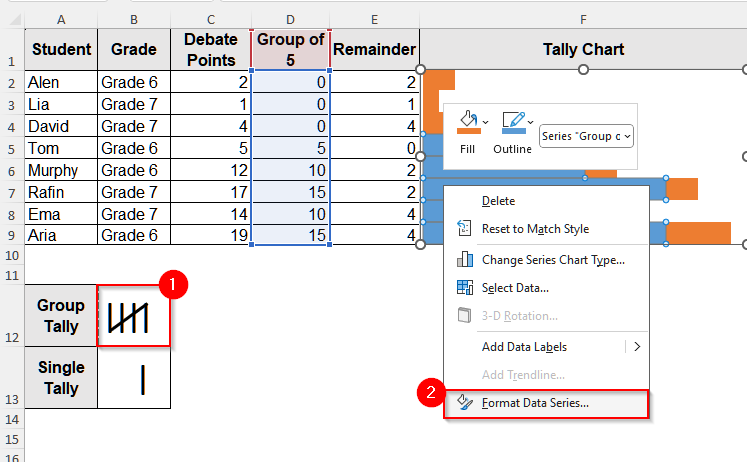The height and width of the screenshot is (462, 747).
Task: Click the Tally Chart header cell
Action: pos(583,50)
